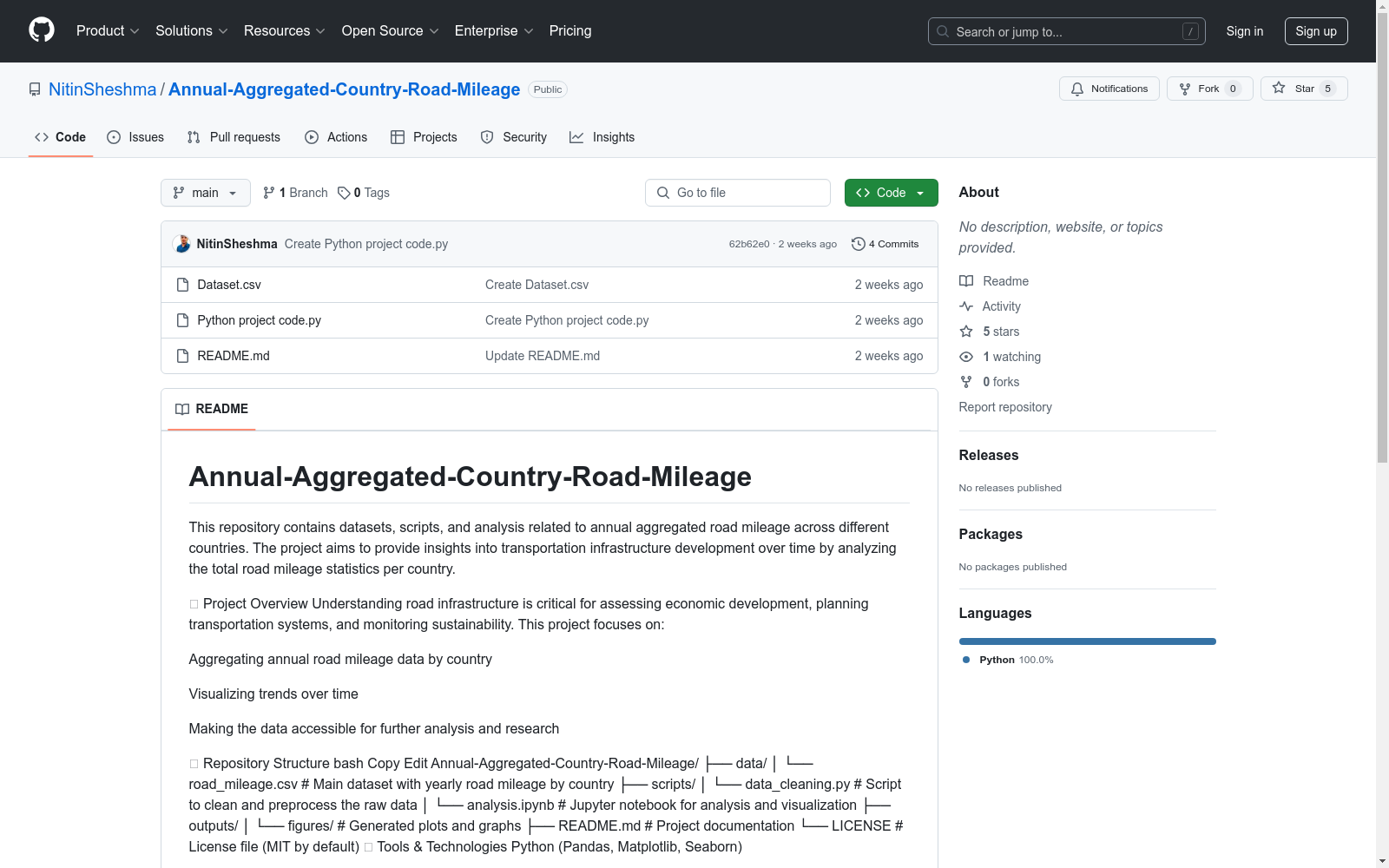Sign in to GitHub

pos(1244,31)
